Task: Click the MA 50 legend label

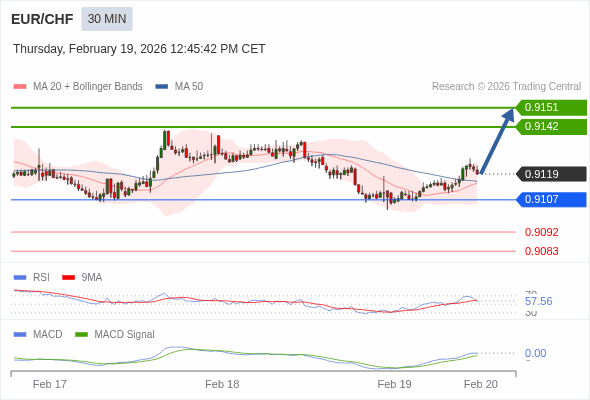Action: tap(189, 87)
